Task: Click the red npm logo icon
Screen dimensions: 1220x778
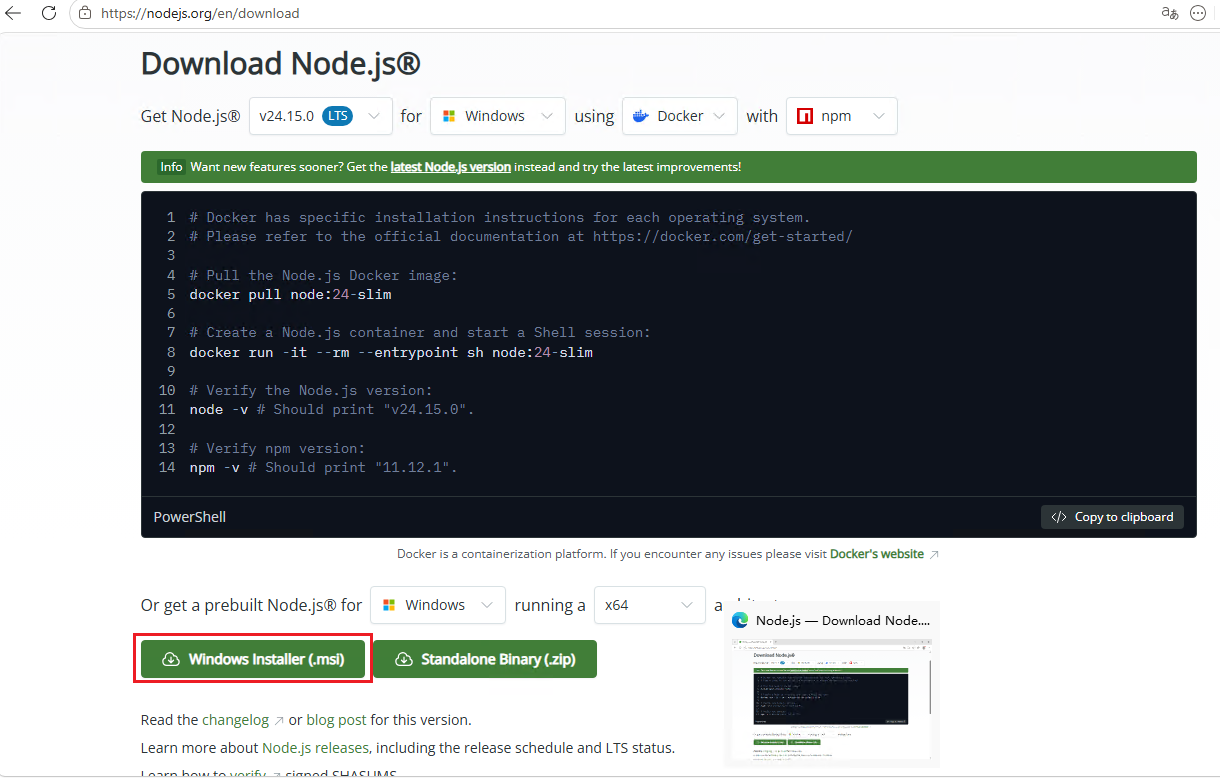Action: pos(805,116)
